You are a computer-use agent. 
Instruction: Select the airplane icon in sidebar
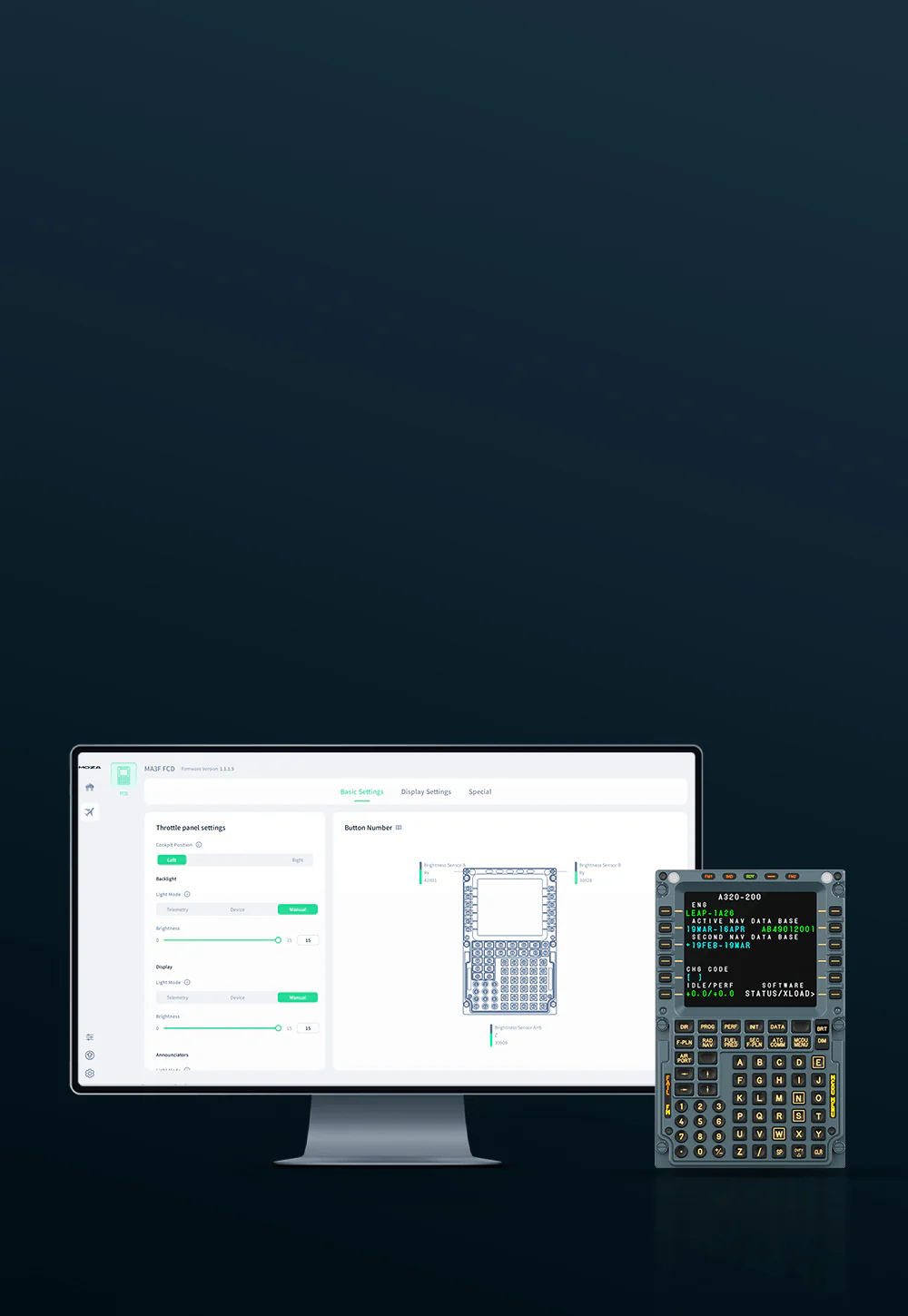(90, 812)
